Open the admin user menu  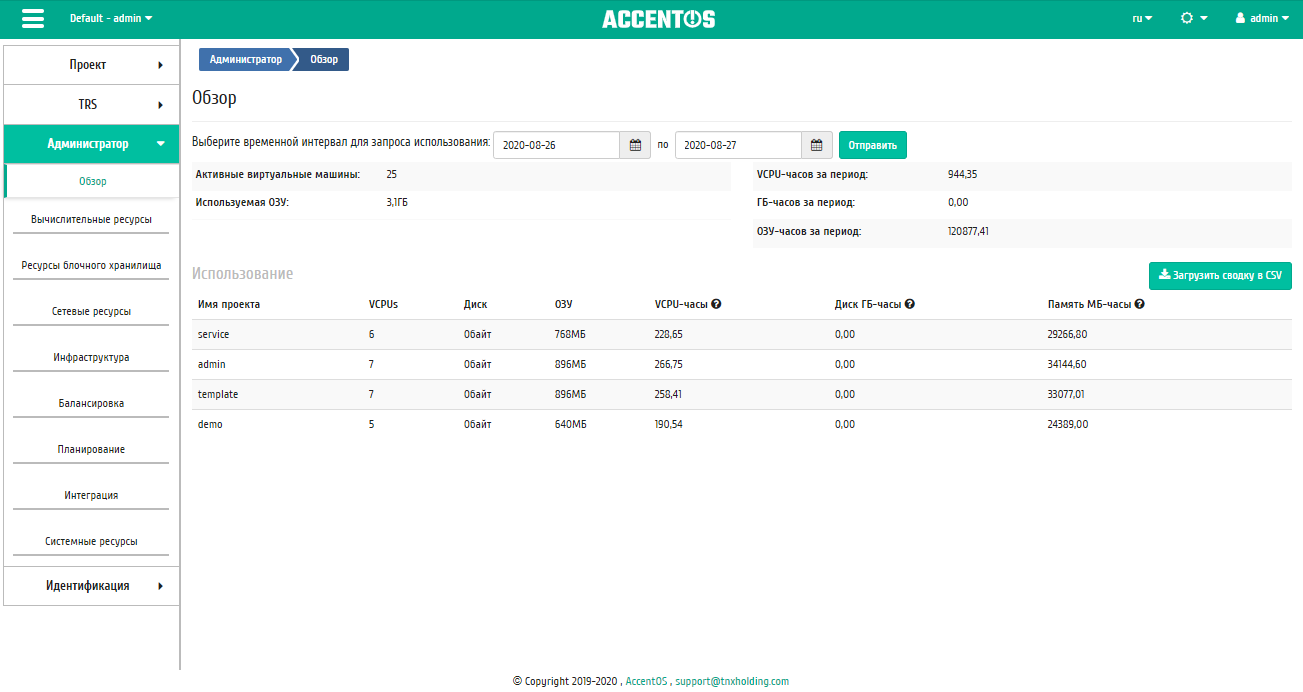1262,18
